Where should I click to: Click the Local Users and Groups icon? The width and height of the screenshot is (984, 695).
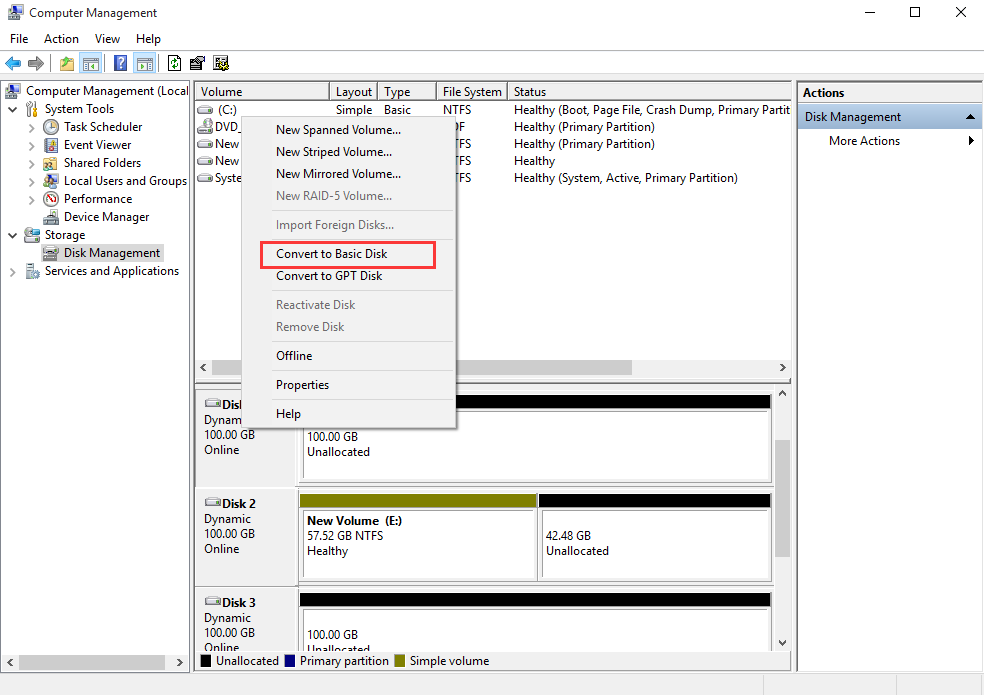click(51, 181)
